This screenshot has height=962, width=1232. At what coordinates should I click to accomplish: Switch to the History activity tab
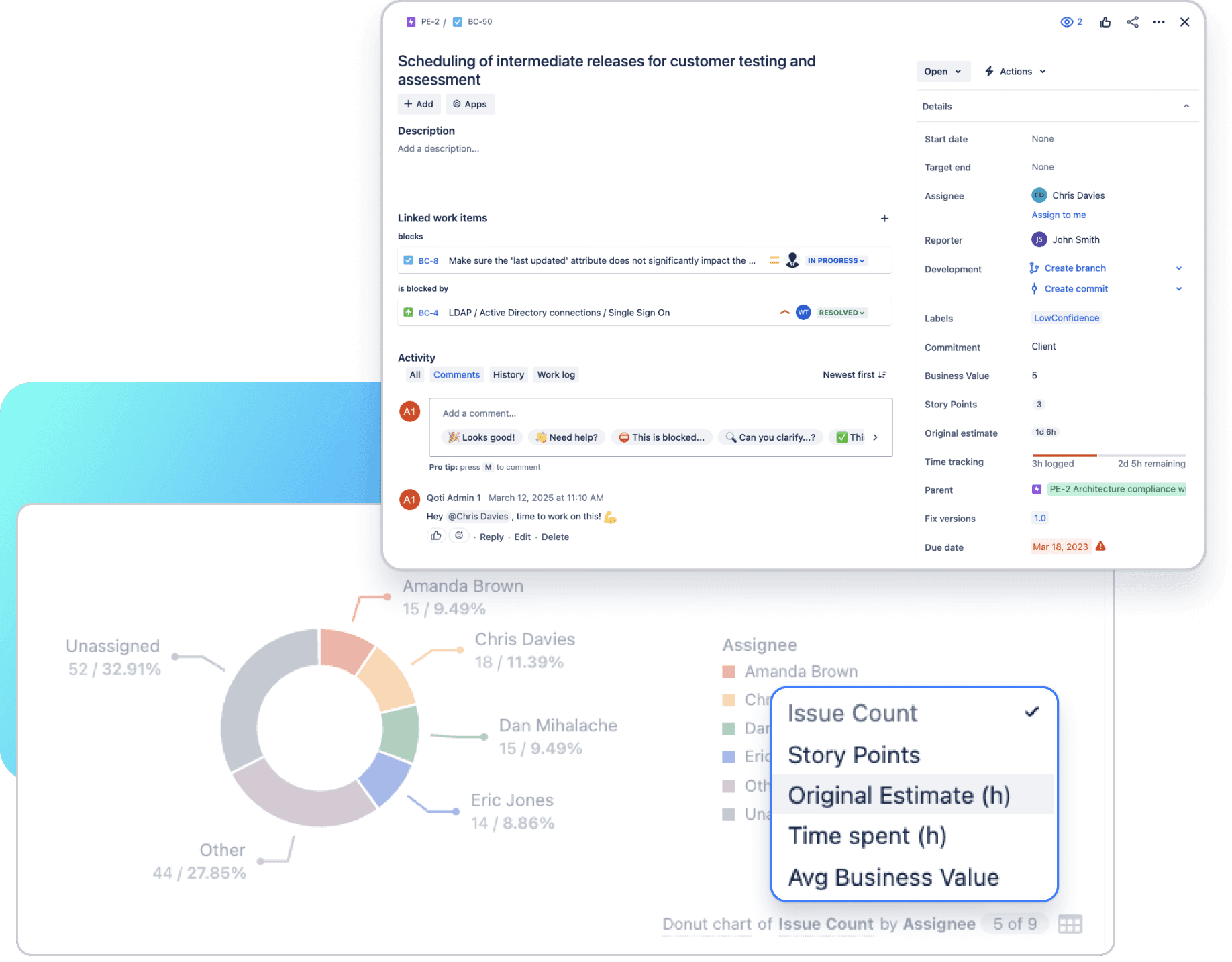click(508, 374)
